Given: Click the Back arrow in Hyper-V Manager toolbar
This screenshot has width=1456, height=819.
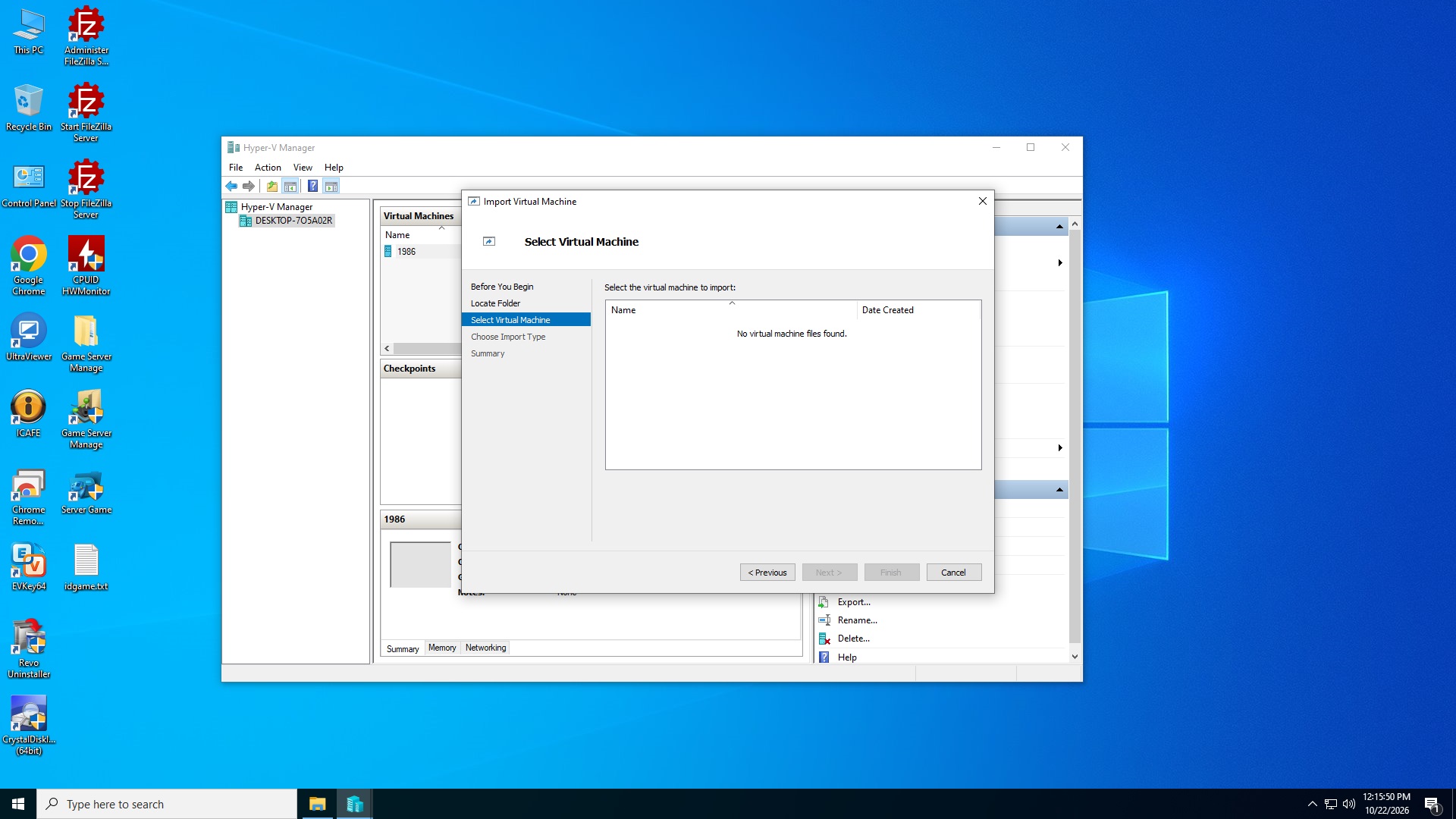Looking at the screenshot, I should [x=231, y=187].
